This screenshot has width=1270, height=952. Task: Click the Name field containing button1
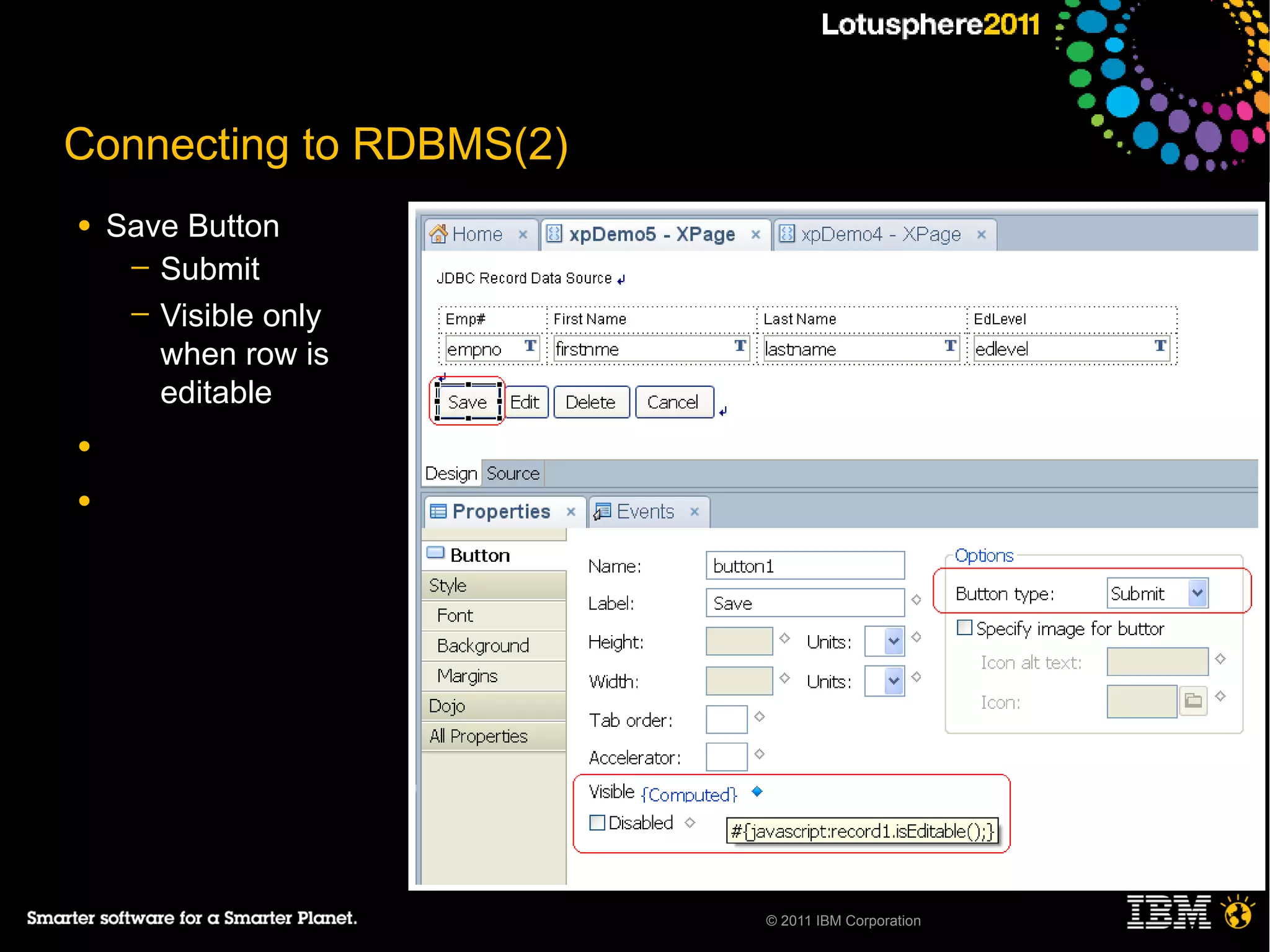pos(805,566)
